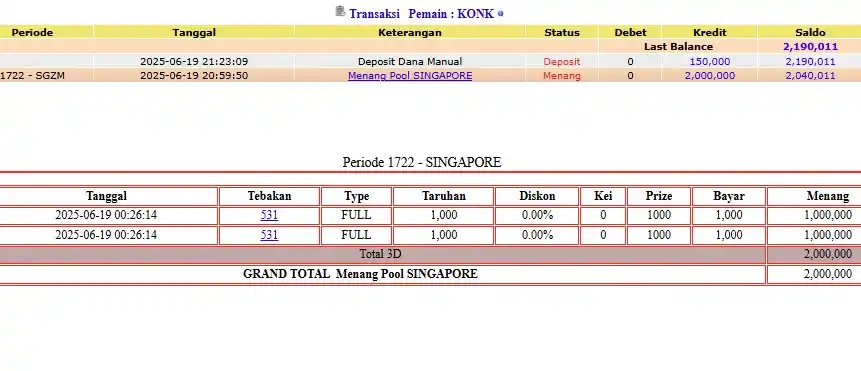Click the Bayar column header
The width and height of the screenshot is (861, 371).
[729, 196]
